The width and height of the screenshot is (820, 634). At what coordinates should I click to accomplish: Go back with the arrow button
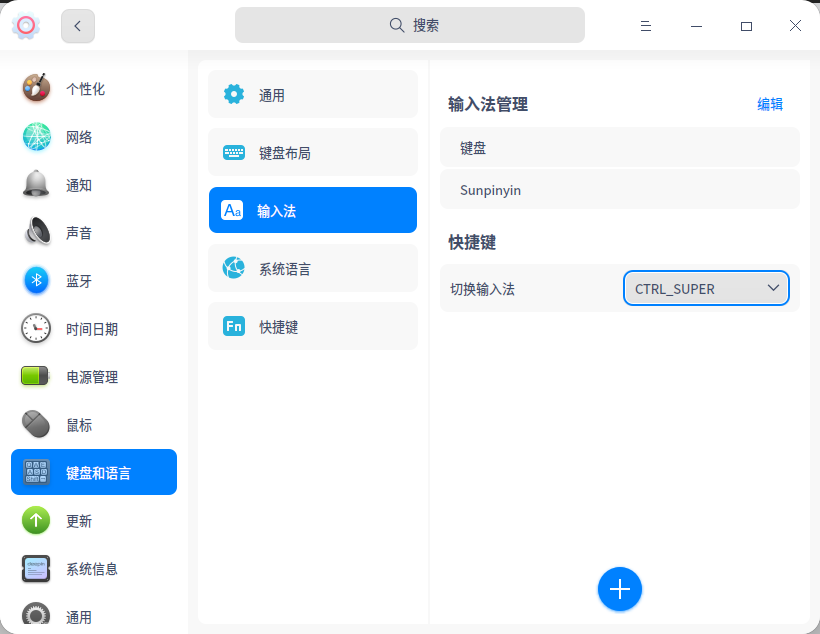click(x=78, y=26)
